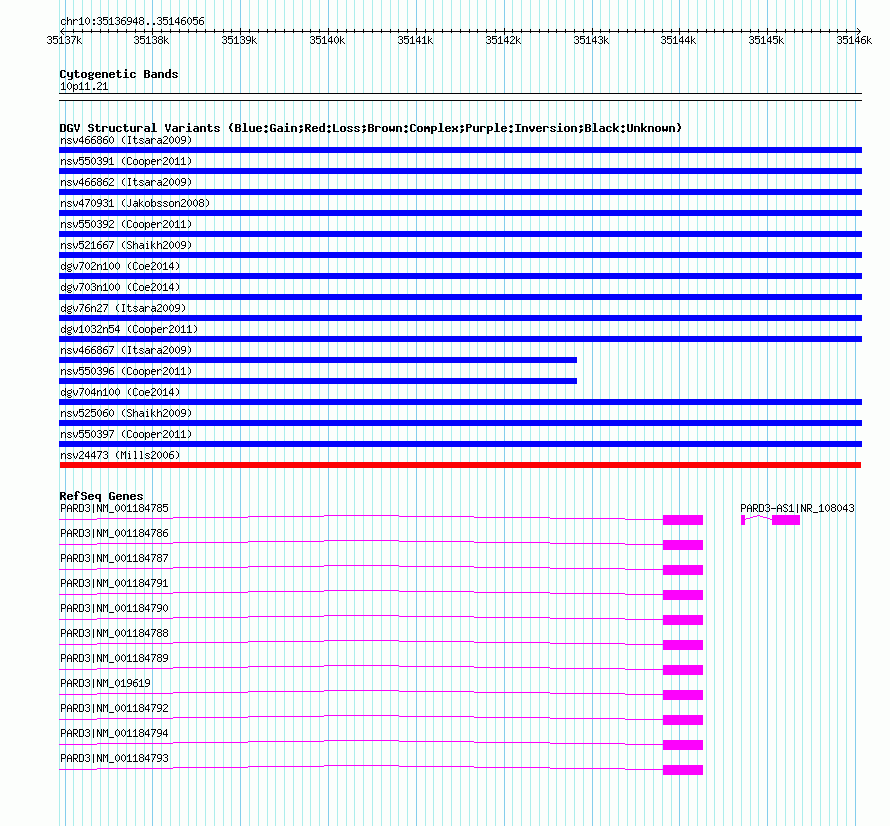The width and height of the screenshot is (890, 826).
Task: Click the 10p11.21 band label
Action: coord(84,86)
